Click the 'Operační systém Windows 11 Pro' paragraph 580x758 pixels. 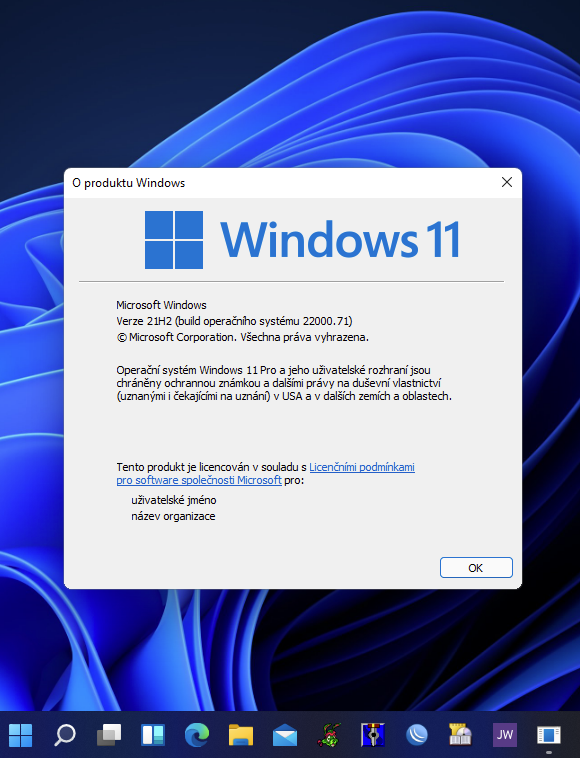pos(284,383)
